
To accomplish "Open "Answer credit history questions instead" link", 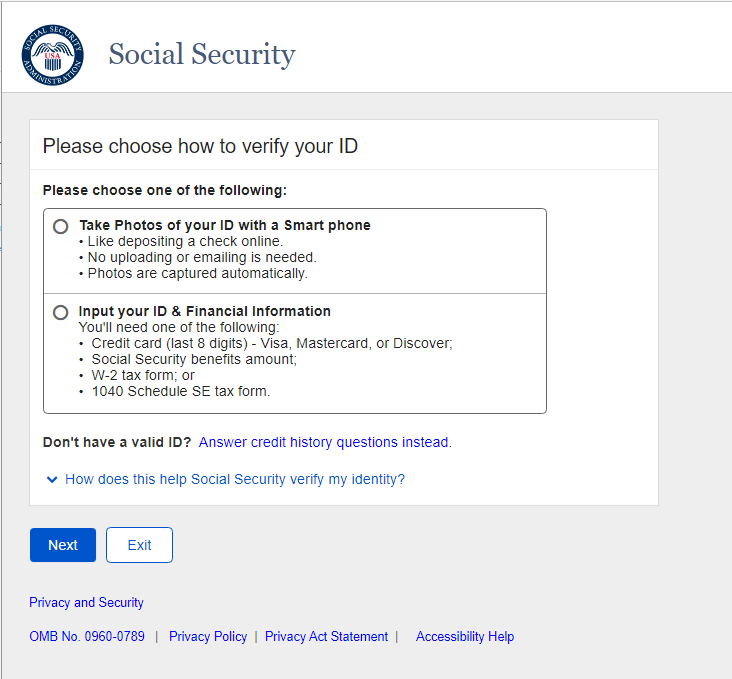I will [x=325, y=442].
